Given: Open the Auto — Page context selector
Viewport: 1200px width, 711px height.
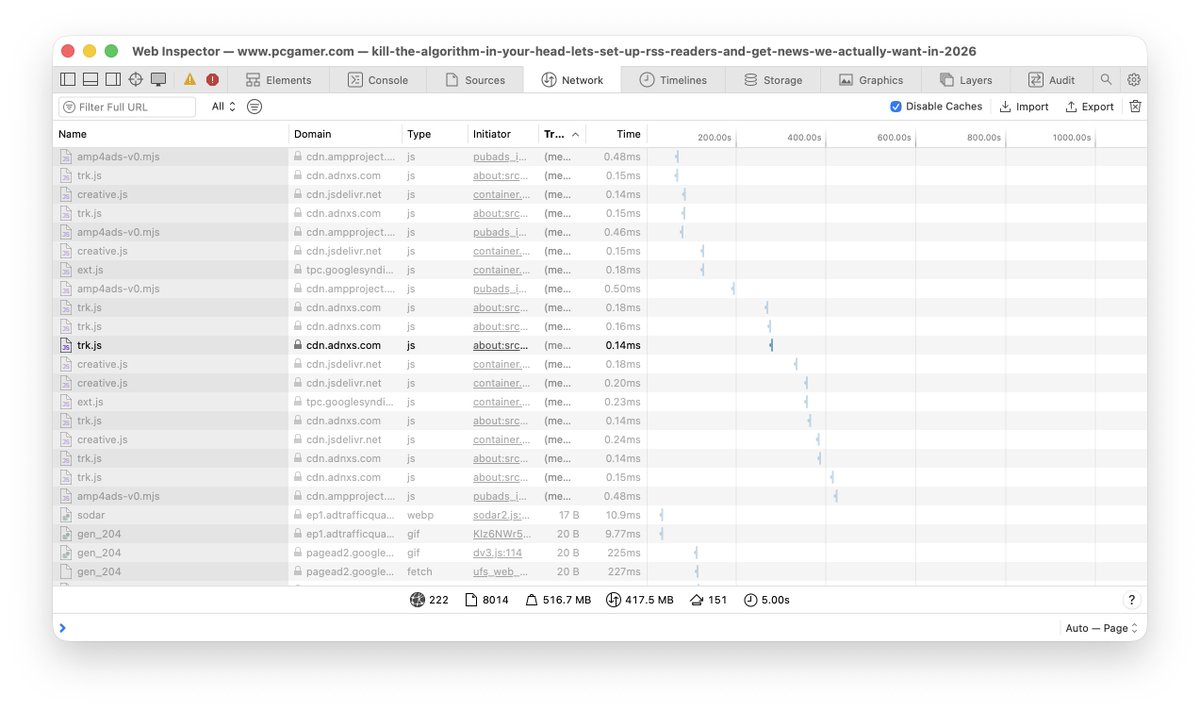Looking at the screenshot, I should (1101, 628).
